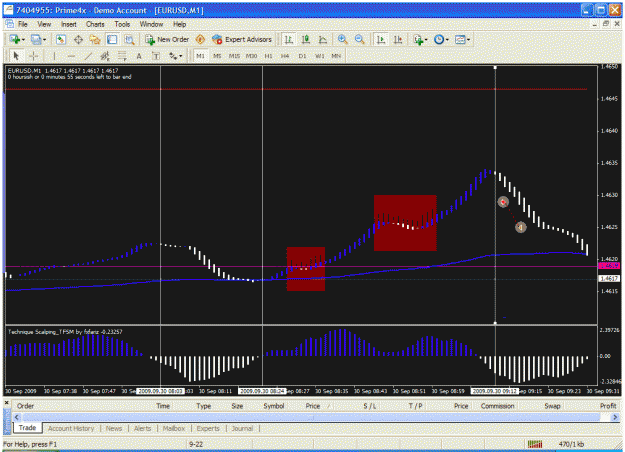
Task: Open the Window menu
Action: click(x=151, y=24)
